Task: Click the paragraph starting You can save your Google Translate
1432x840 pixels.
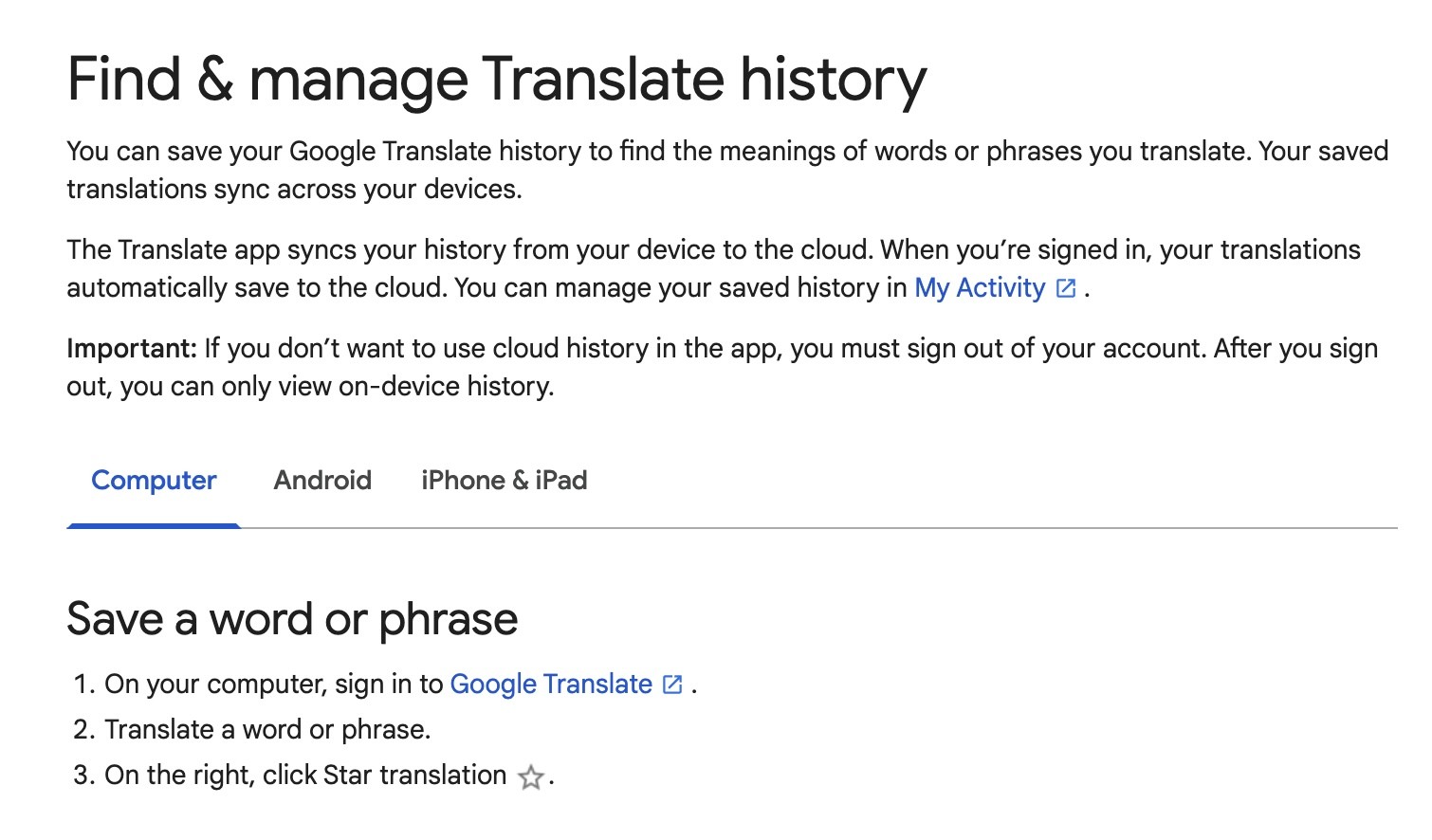Action: point(727,171)
